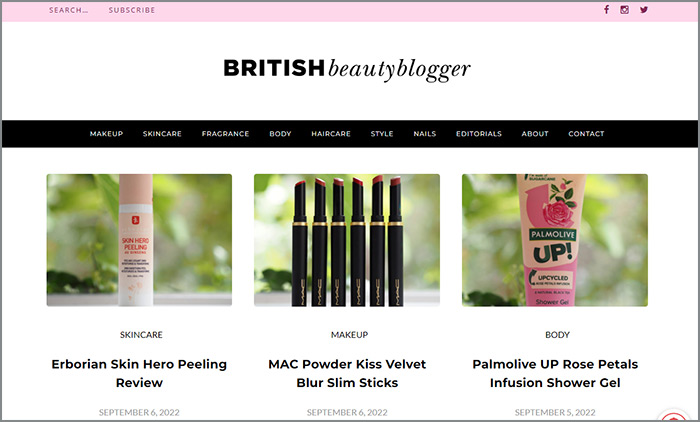Viewport: 700px width, 422px height.
Task: Open Palmolive UP Rose Petals article title
Action: point(555,373)
